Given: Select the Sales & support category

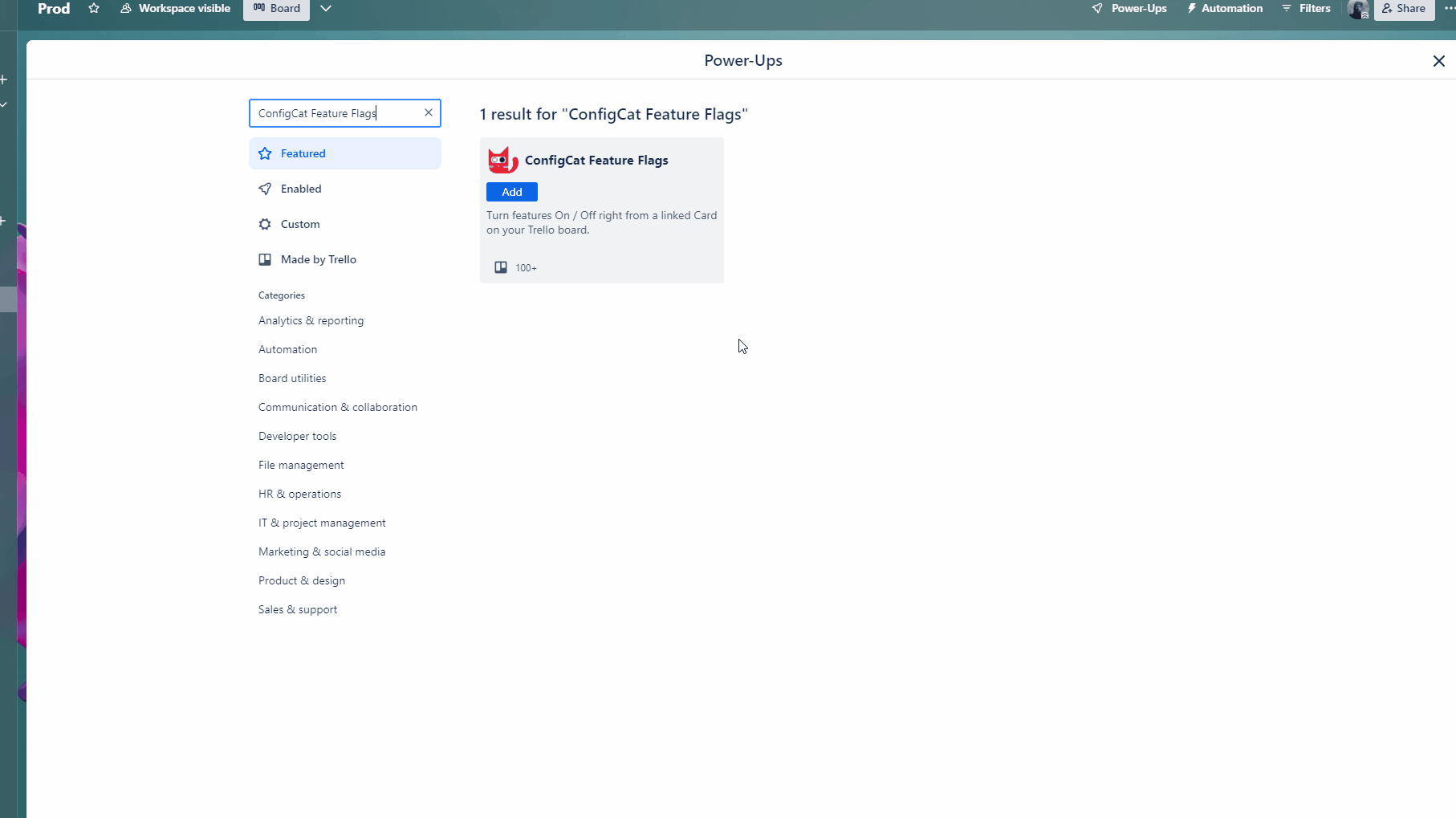Looking at the screenshot, I should click(297, 609).
